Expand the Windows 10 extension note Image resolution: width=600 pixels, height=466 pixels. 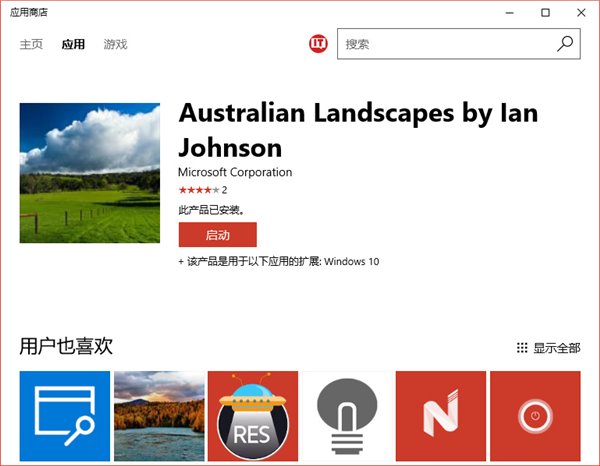279,261
